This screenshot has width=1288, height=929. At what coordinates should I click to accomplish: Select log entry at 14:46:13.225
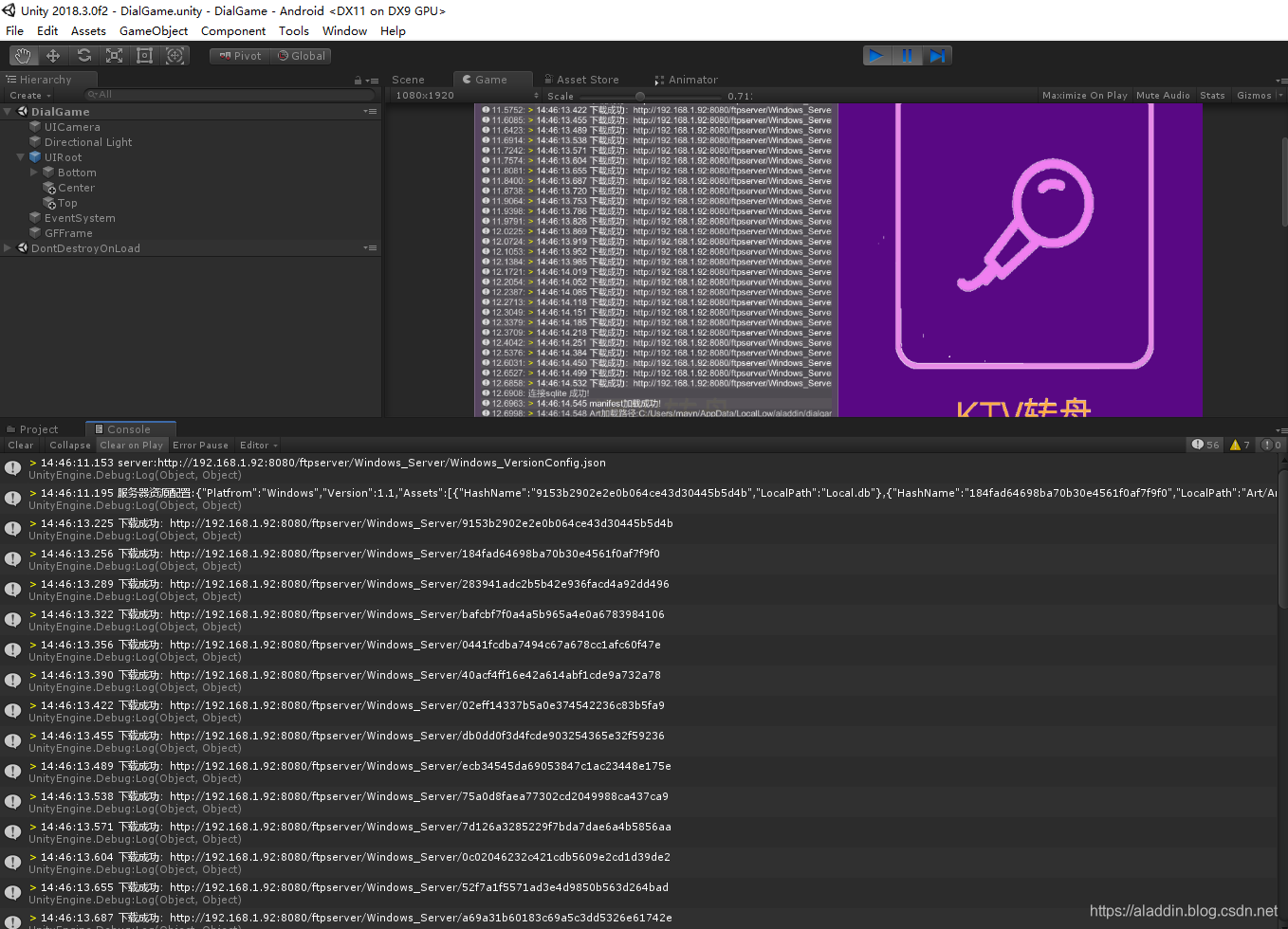point(638,529)
